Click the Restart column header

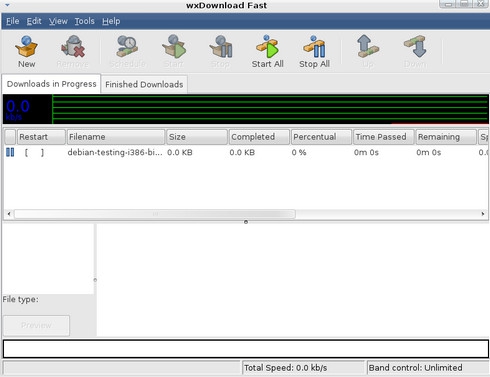[41, 137]
